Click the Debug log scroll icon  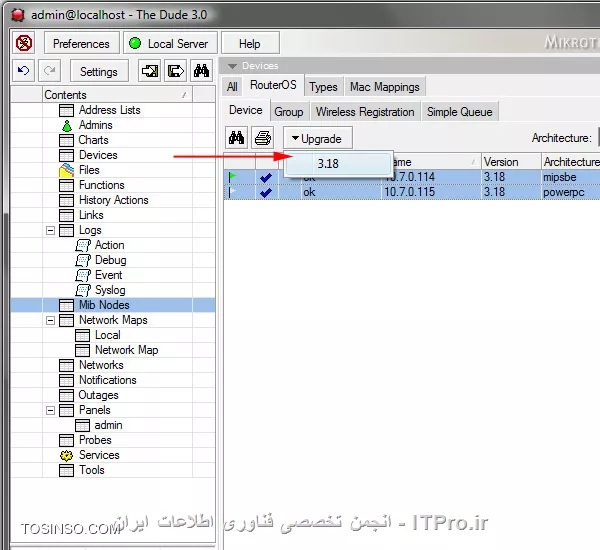pos(83,261)
